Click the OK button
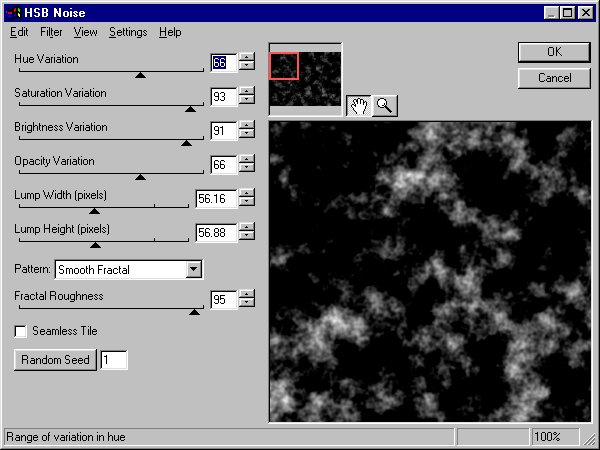 coord(554,52)
